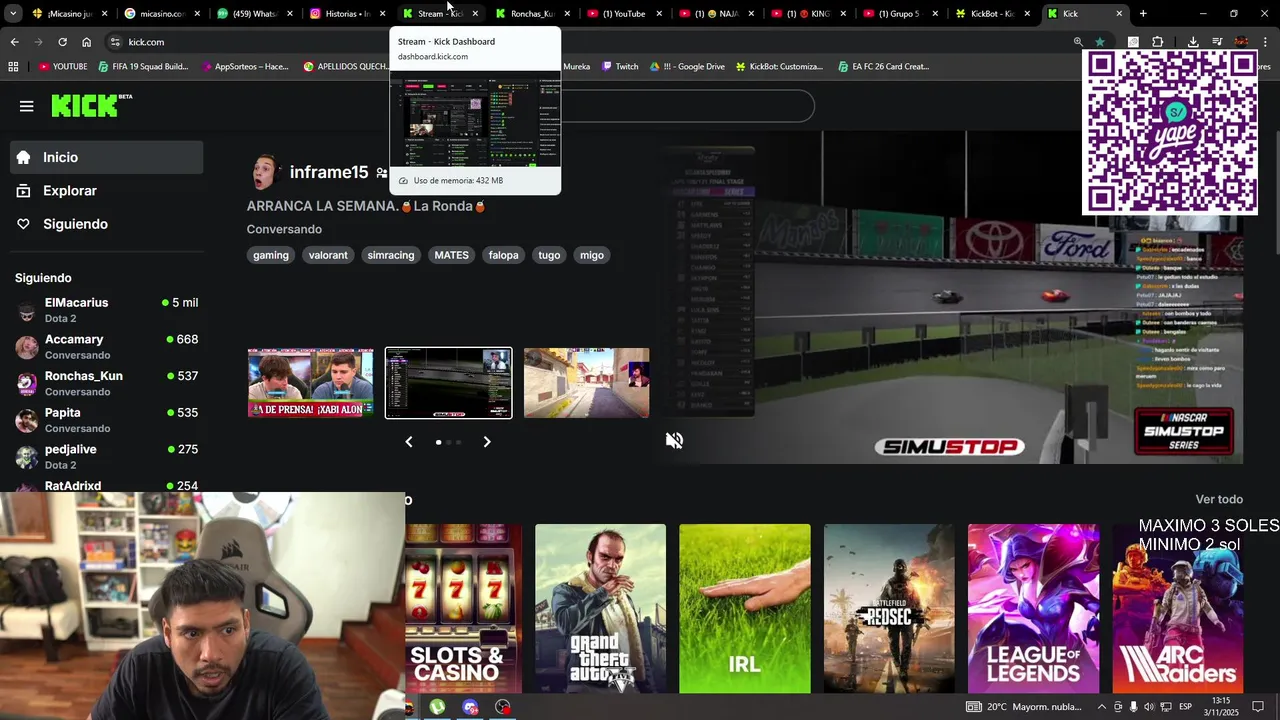Image resolution: width=1280 pixels, height=720 pixels.
Task: Click the Kick search input field
Action: 688,106
